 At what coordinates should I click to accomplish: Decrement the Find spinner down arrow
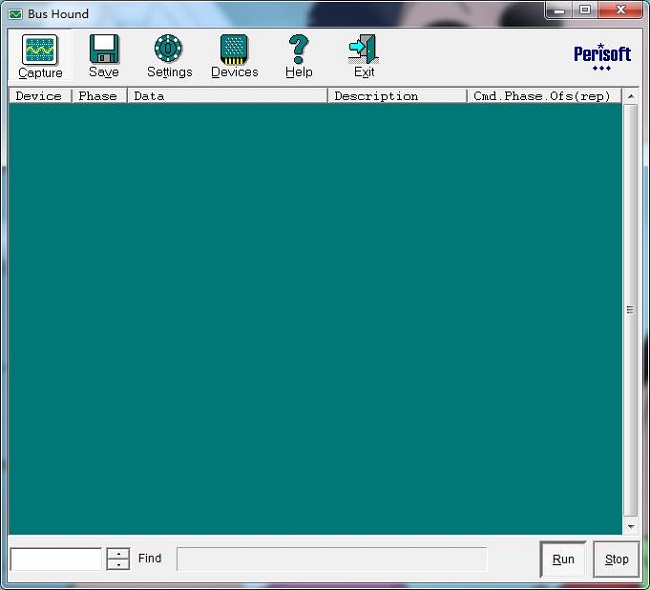[x=118, y=565]
